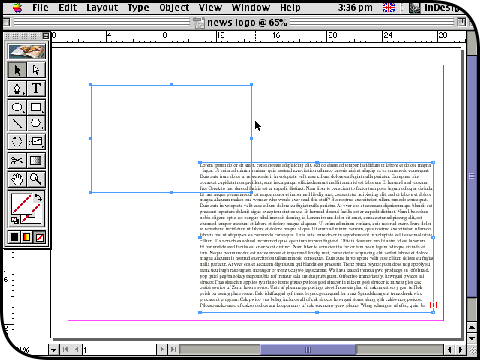The image size is (480, 360).
Task: Click the window resize grip corner
Action: point(472,350)
